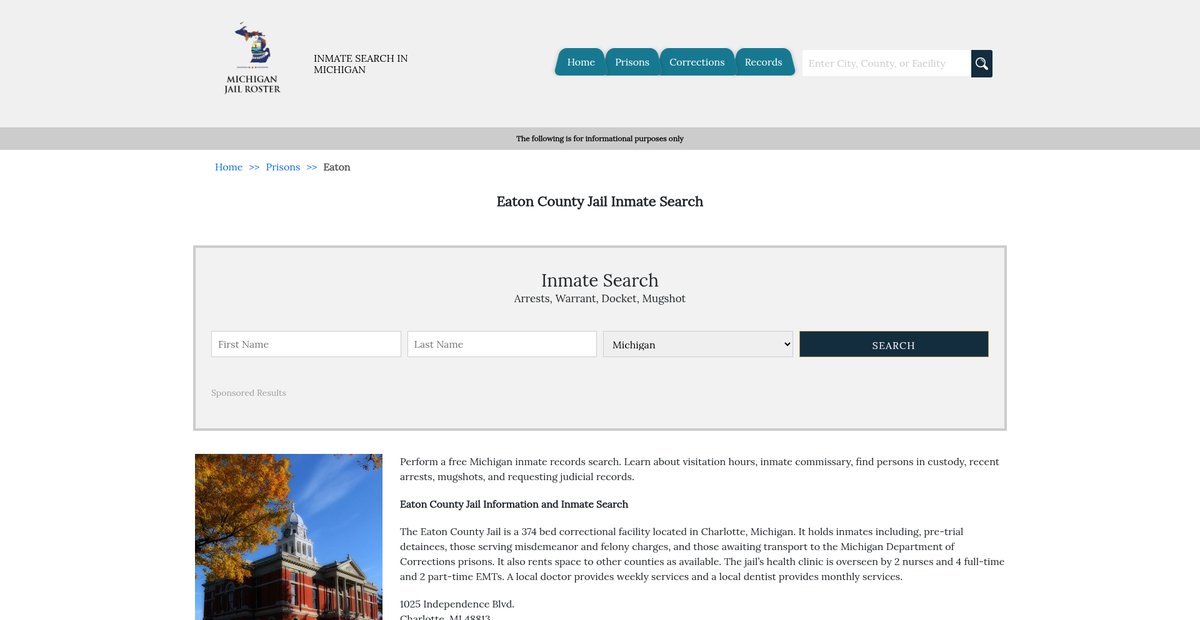Click 'Arrests, Warrant, Docket, Mugshot' subtitle
This screenshot has height=620, width=1200.
(x=600, y=299)
